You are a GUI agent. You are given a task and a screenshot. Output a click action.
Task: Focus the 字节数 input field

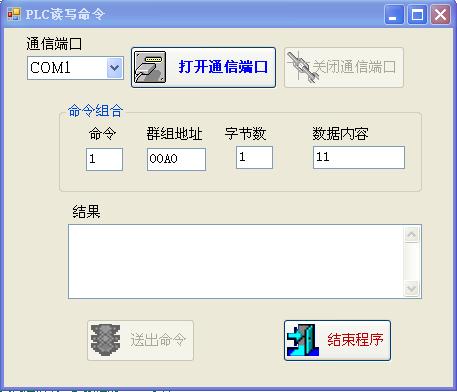pyautogui.click(x=254, y=157)
